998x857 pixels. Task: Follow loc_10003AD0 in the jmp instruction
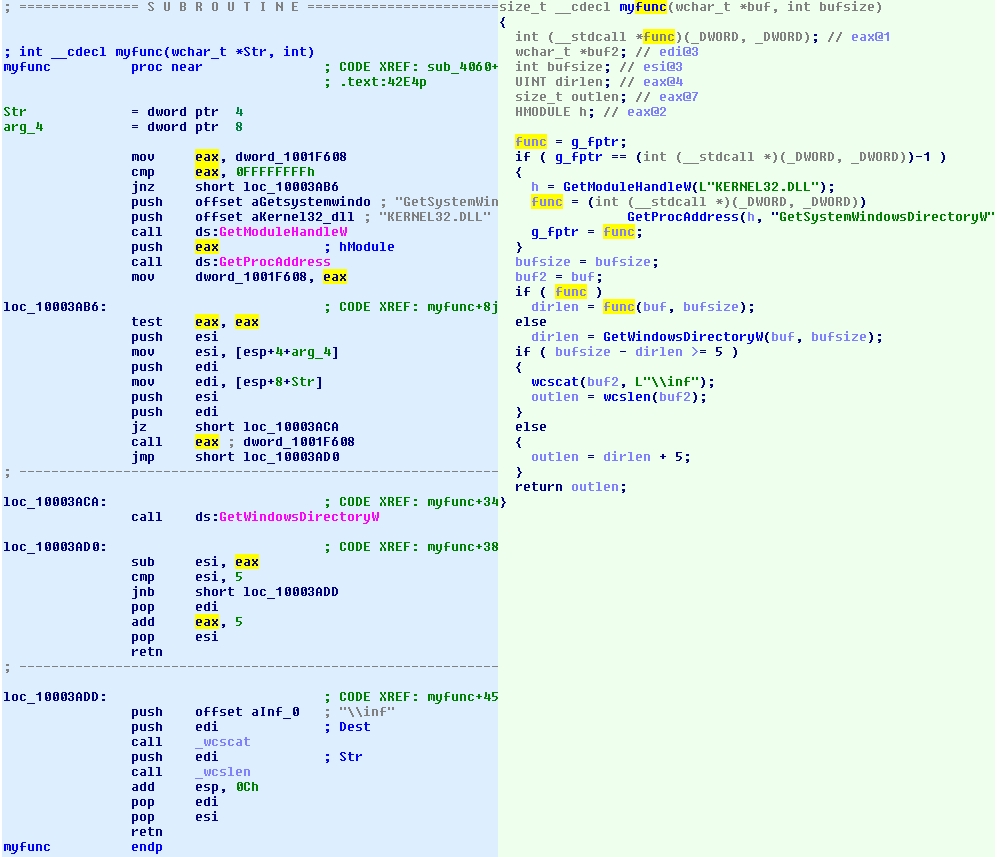click(x=290, y=457)
